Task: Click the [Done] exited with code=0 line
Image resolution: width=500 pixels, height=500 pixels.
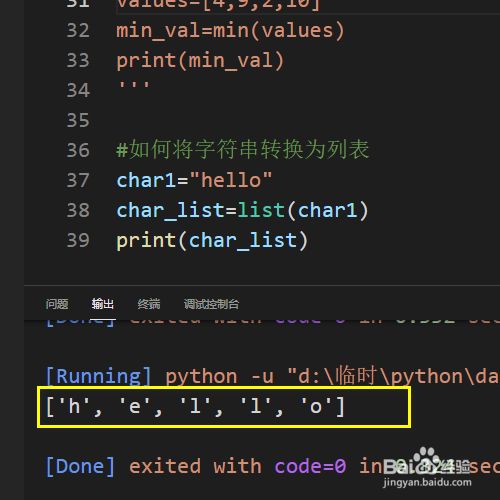Action: pos(272,466)
